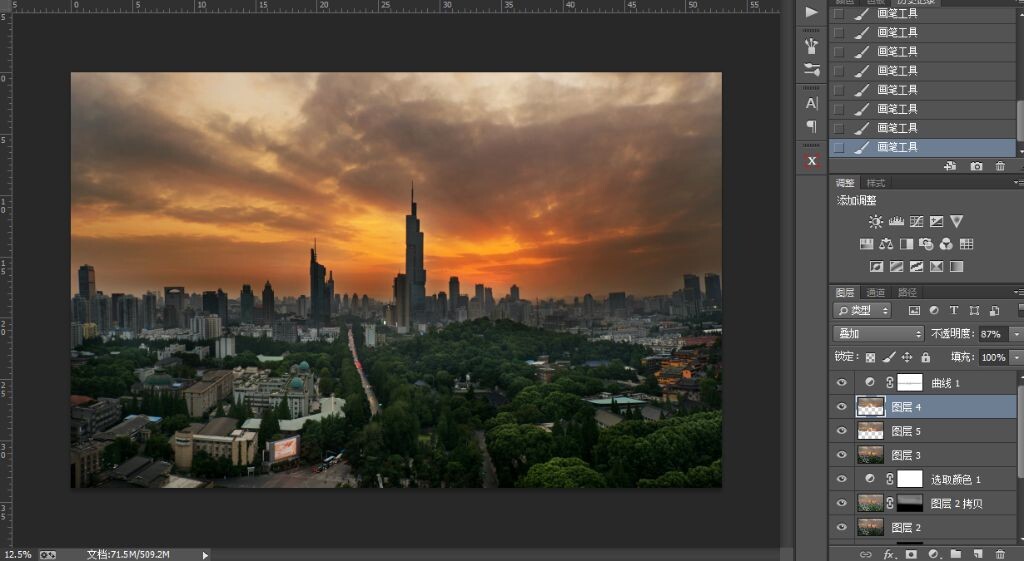The height and width of the screenshot is (561, 1024).
Task: Click the red X extension panel icon
Action: tap(811, 161)
